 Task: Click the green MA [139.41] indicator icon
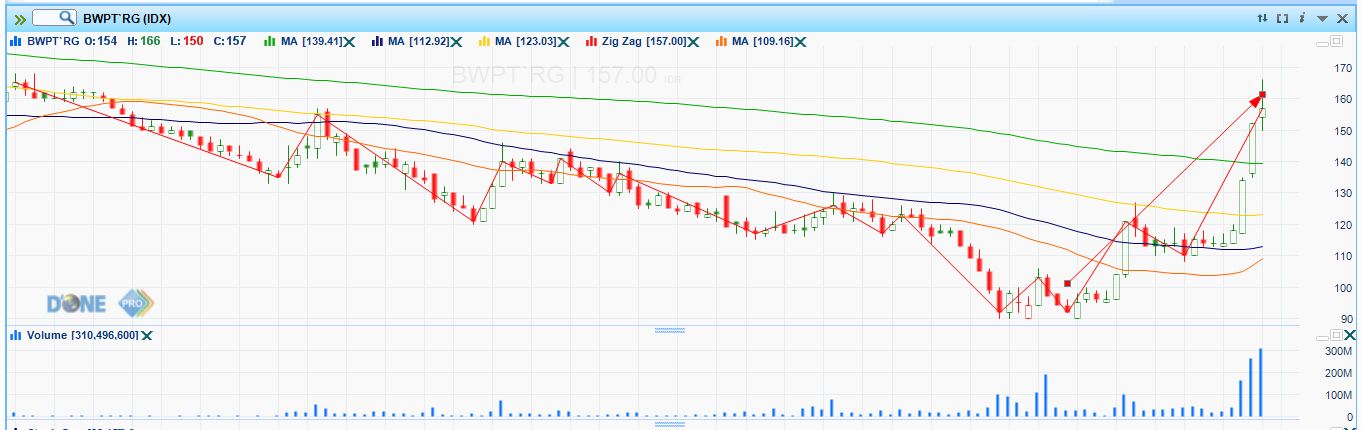point(270,41)
